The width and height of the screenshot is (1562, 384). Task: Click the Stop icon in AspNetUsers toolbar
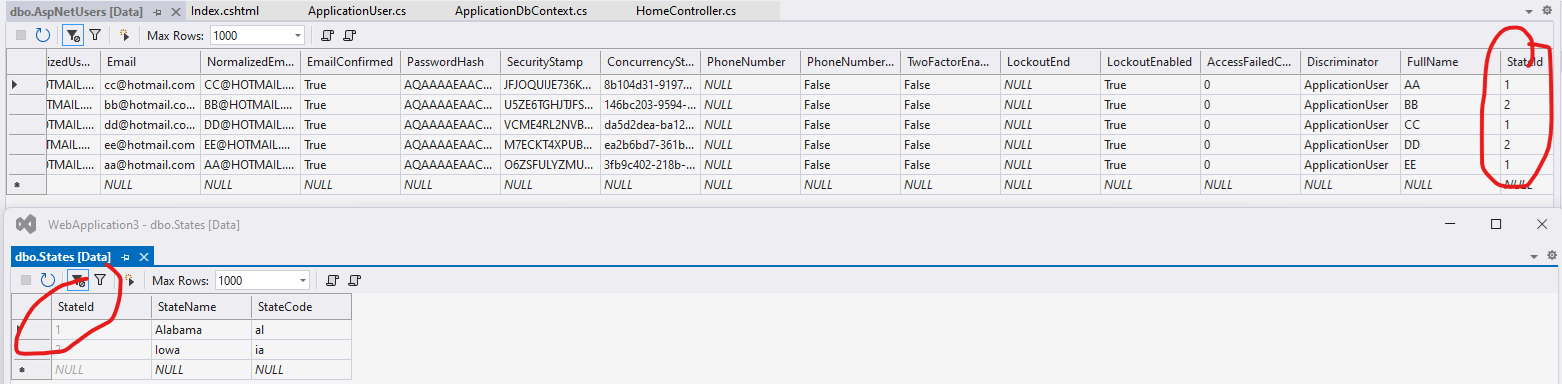tap(20, 35)
